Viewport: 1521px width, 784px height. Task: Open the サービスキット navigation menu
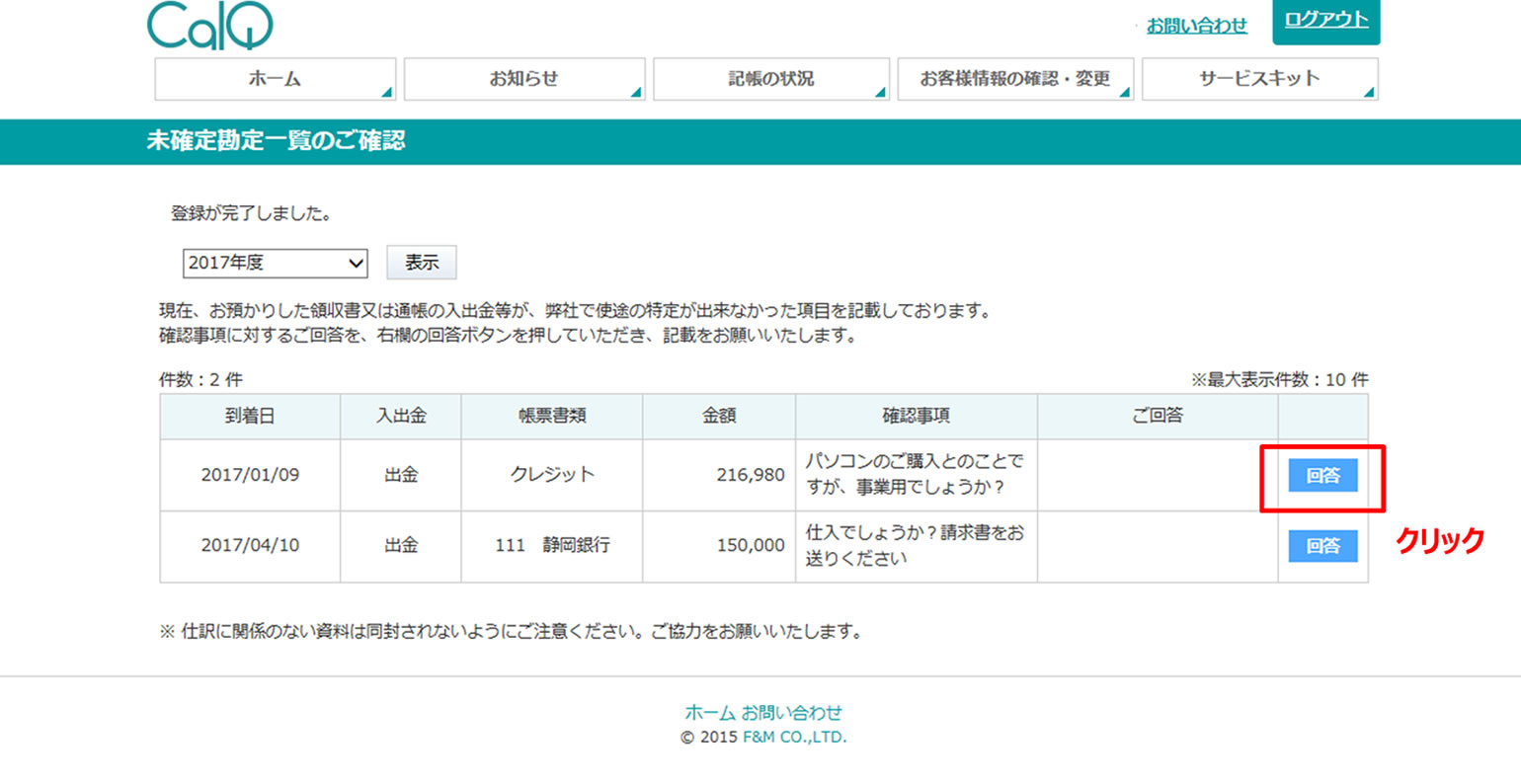pos(1259,79)
